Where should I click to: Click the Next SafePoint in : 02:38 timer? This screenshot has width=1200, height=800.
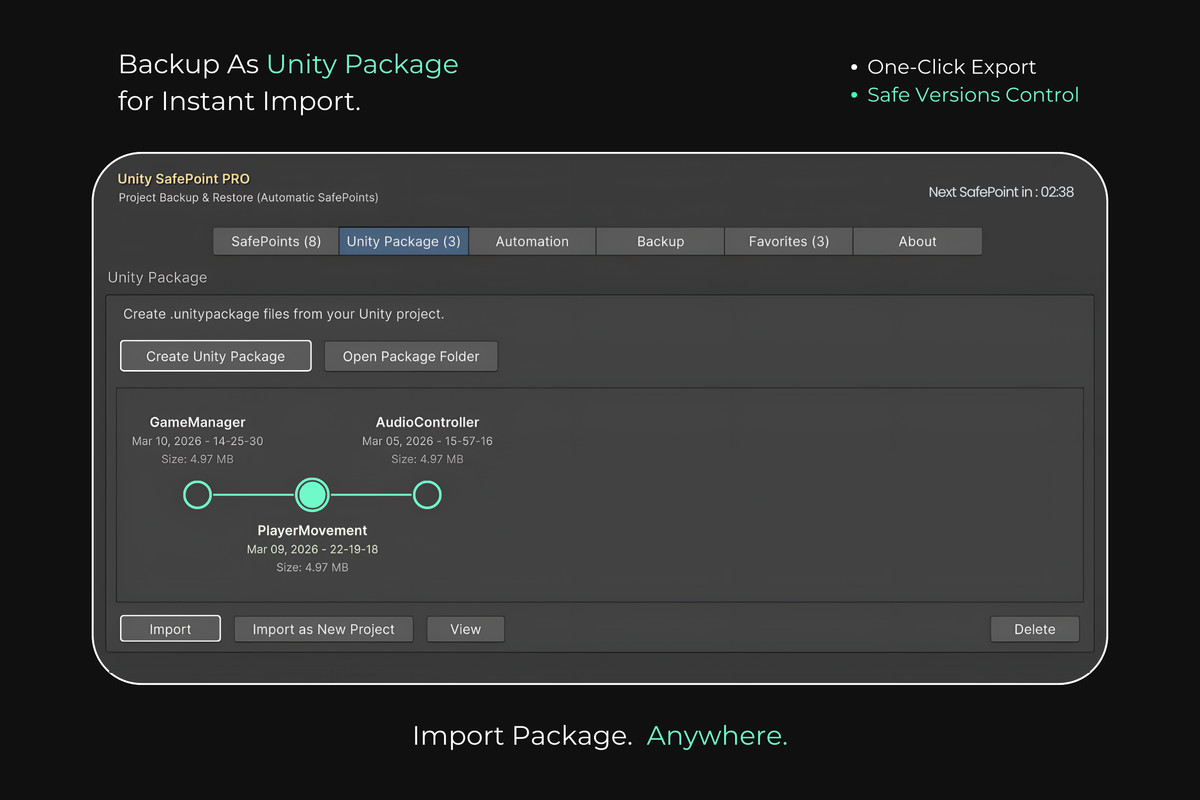point(1001,192)
